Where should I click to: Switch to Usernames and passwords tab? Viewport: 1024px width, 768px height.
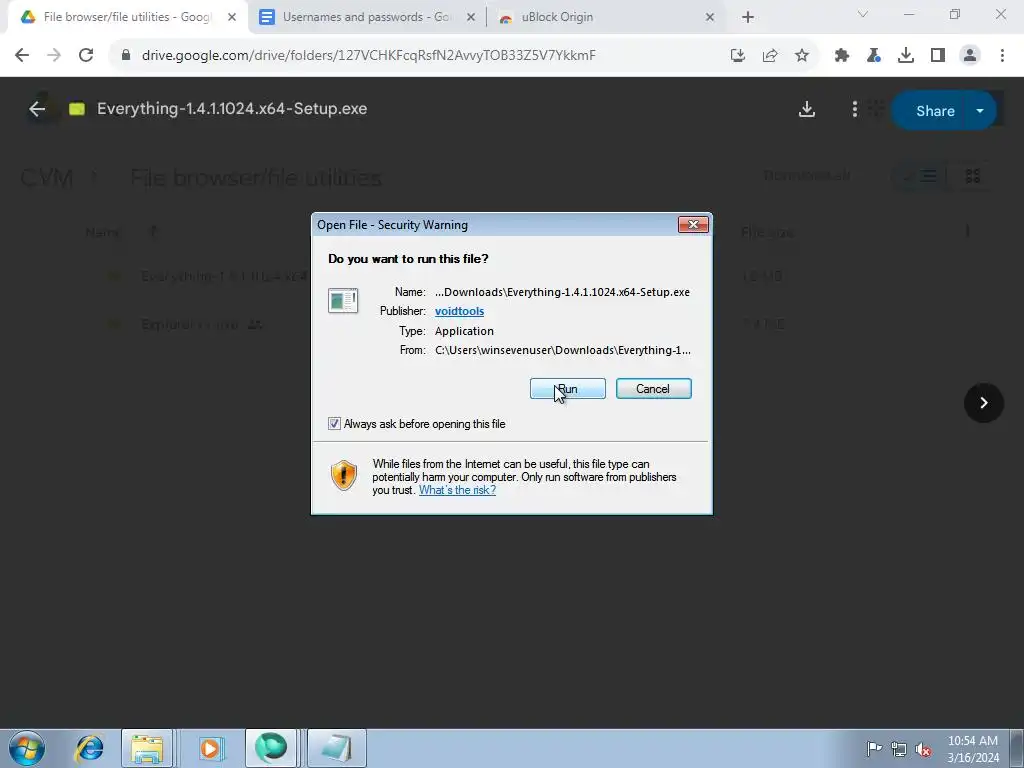click(x=366, y=17)
